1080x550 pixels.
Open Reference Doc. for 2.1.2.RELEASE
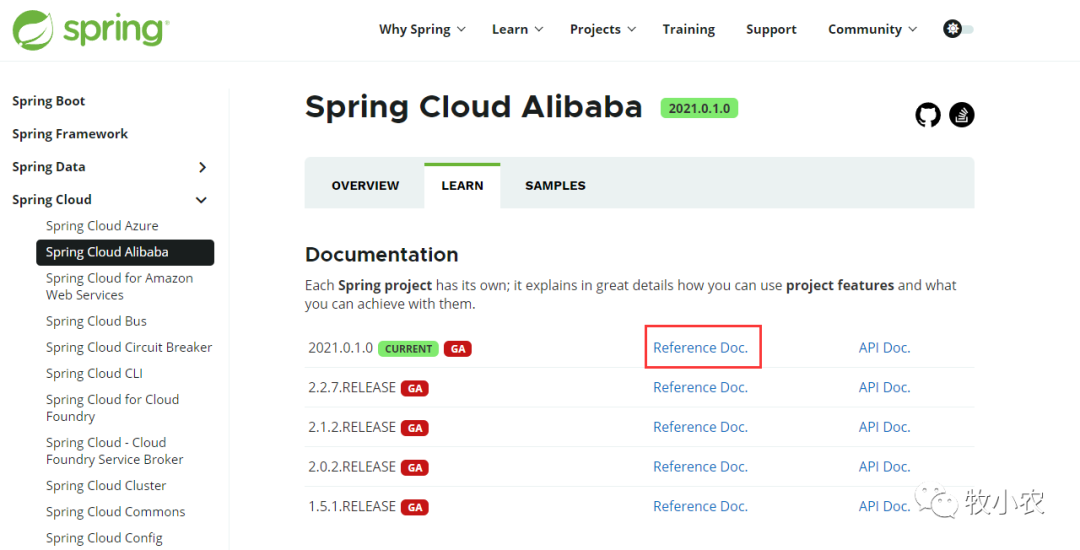(x=700, y=427)
